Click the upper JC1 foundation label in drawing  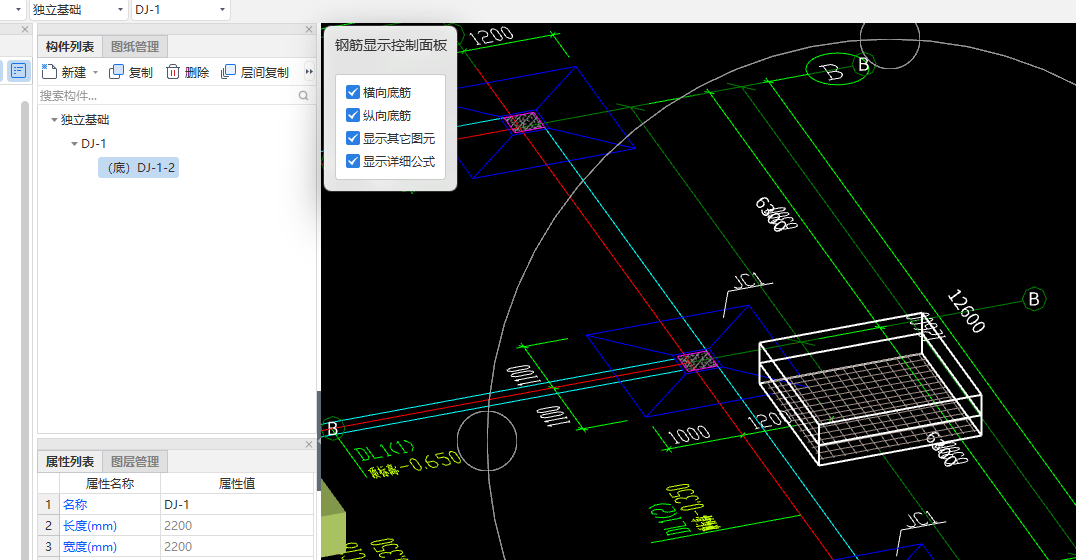click(747, 281)
